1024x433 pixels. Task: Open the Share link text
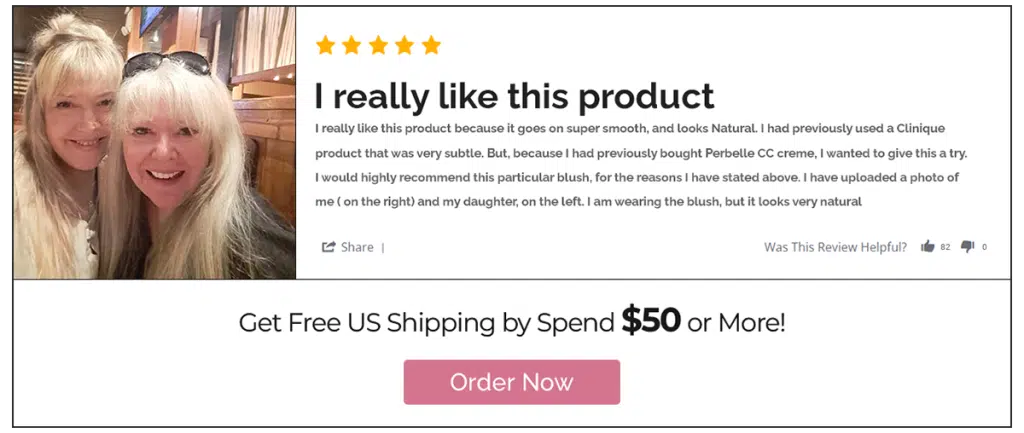(357, 247)
